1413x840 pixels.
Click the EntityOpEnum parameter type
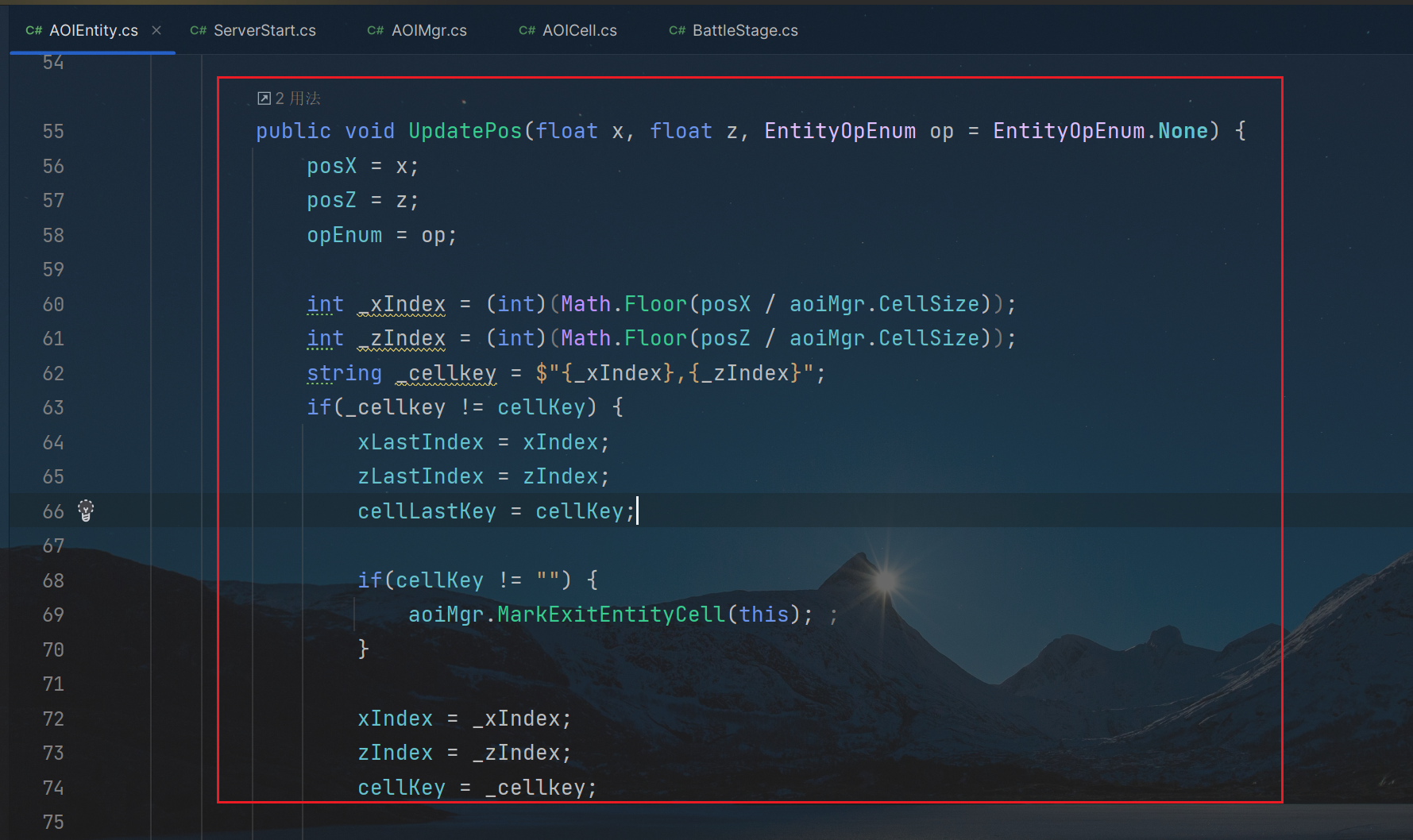click(x=840, y=131)
